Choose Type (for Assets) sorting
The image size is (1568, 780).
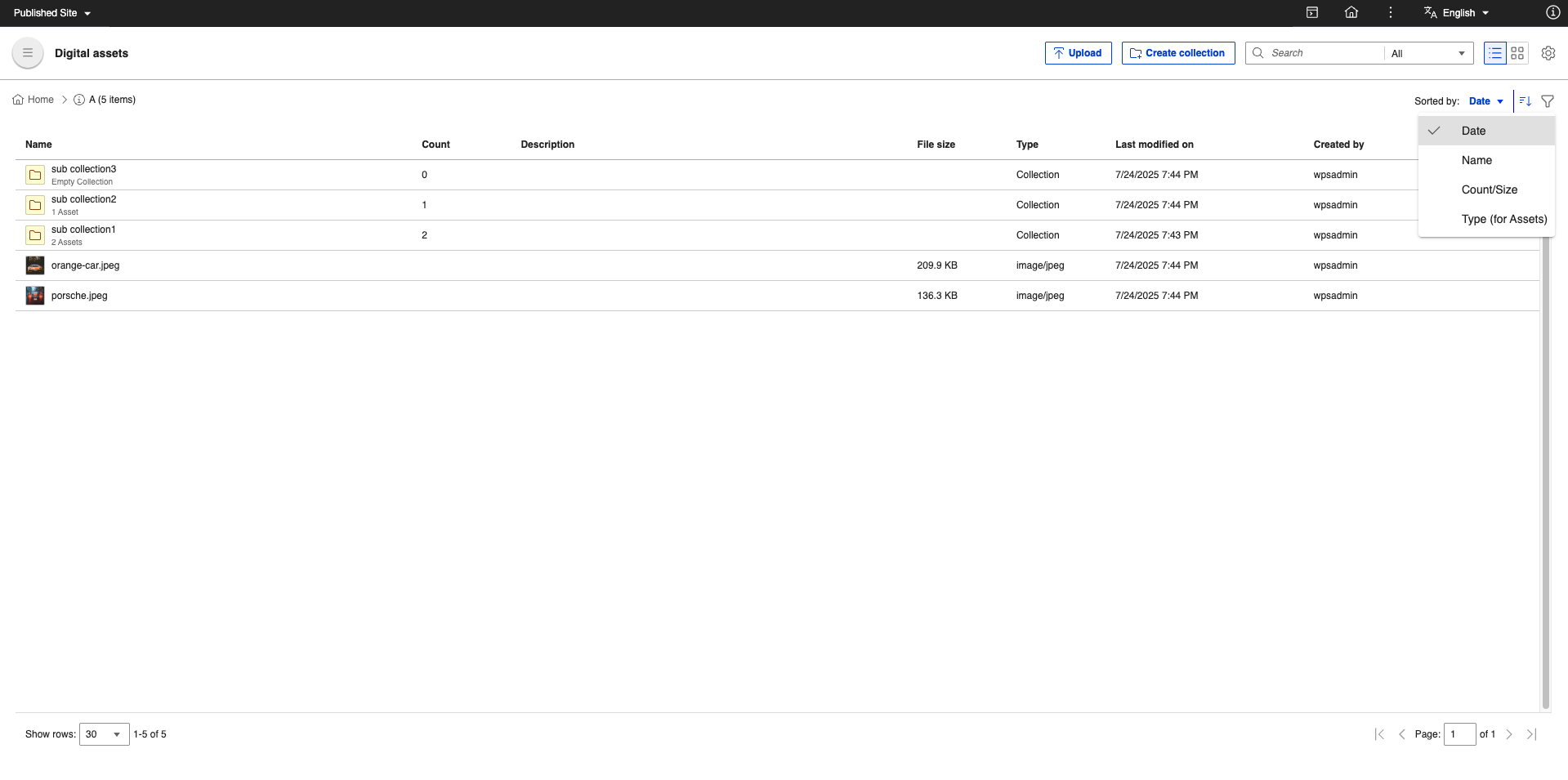1503,219
